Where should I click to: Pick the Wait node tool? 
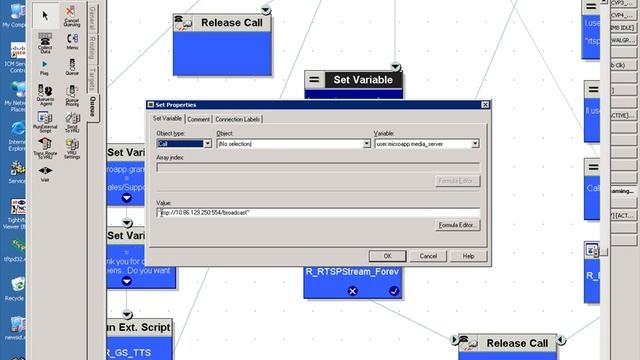coord(45,173)
